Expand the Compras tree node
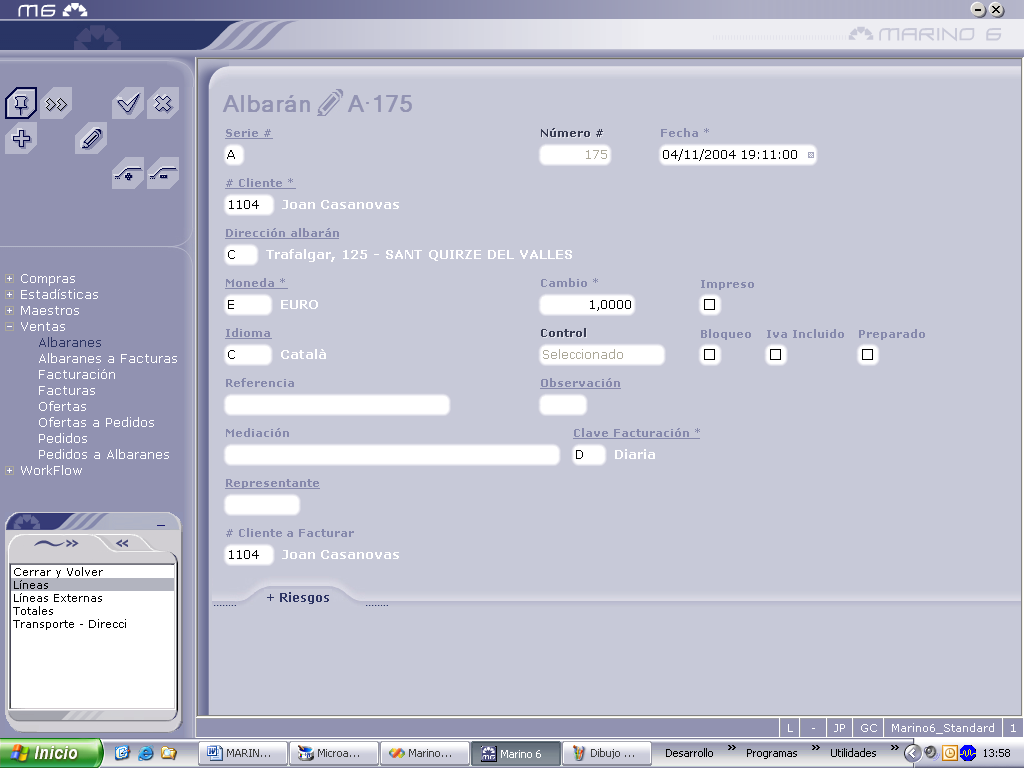 point(10,279)
